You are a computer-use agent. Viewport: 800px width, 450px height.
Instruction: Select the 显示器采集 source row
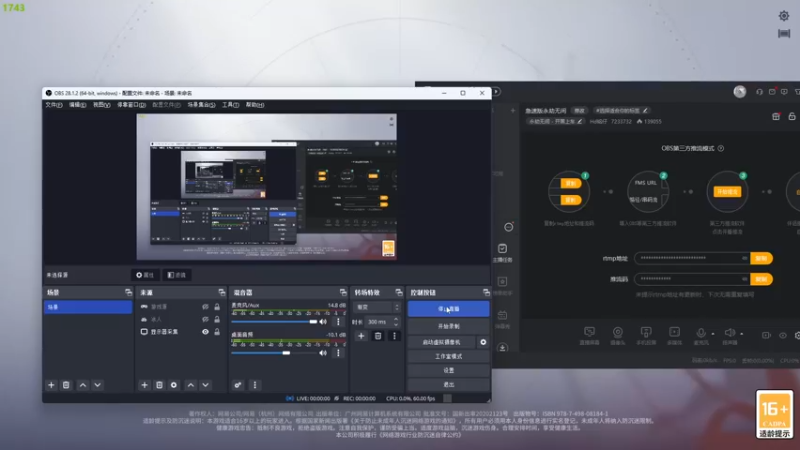tap(181, 332)
